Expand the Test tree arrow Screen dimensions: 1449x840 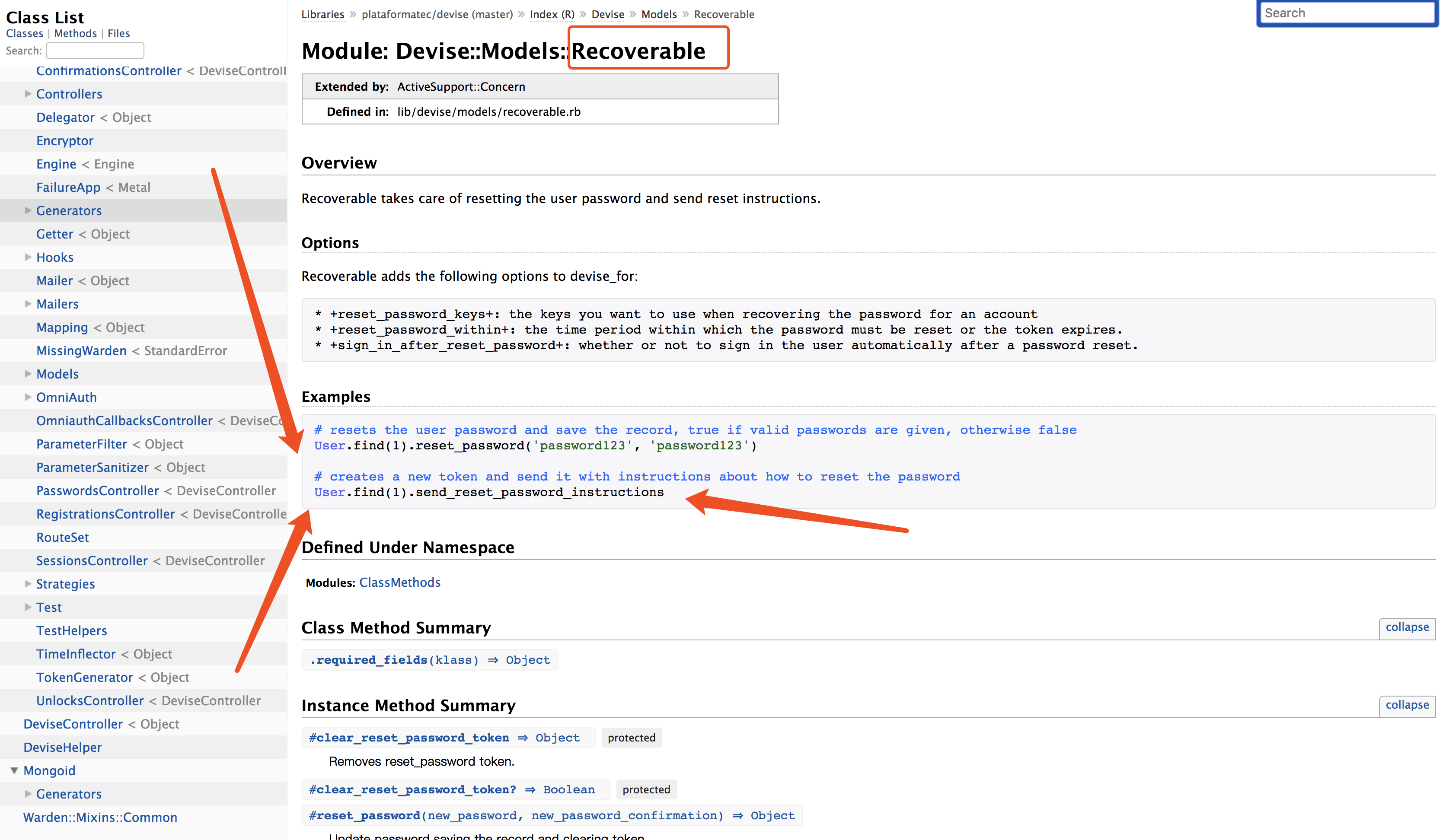(x=28, y=607)
